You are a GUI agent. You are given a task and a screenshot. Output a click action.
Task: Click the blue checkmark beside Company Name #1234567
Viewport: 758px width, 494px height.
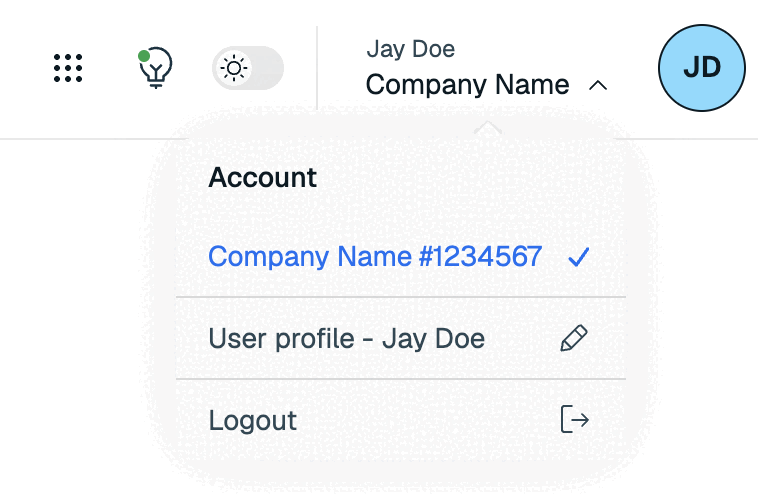tap(579, 257)
